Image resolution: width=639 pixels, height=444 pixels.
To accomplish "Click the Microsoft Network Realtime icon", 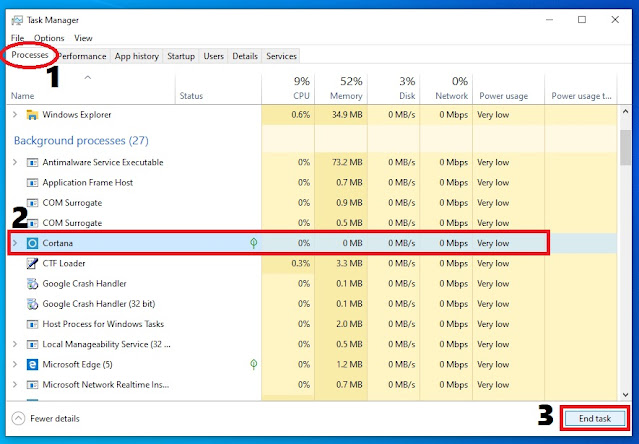I will tap(32, 385).
